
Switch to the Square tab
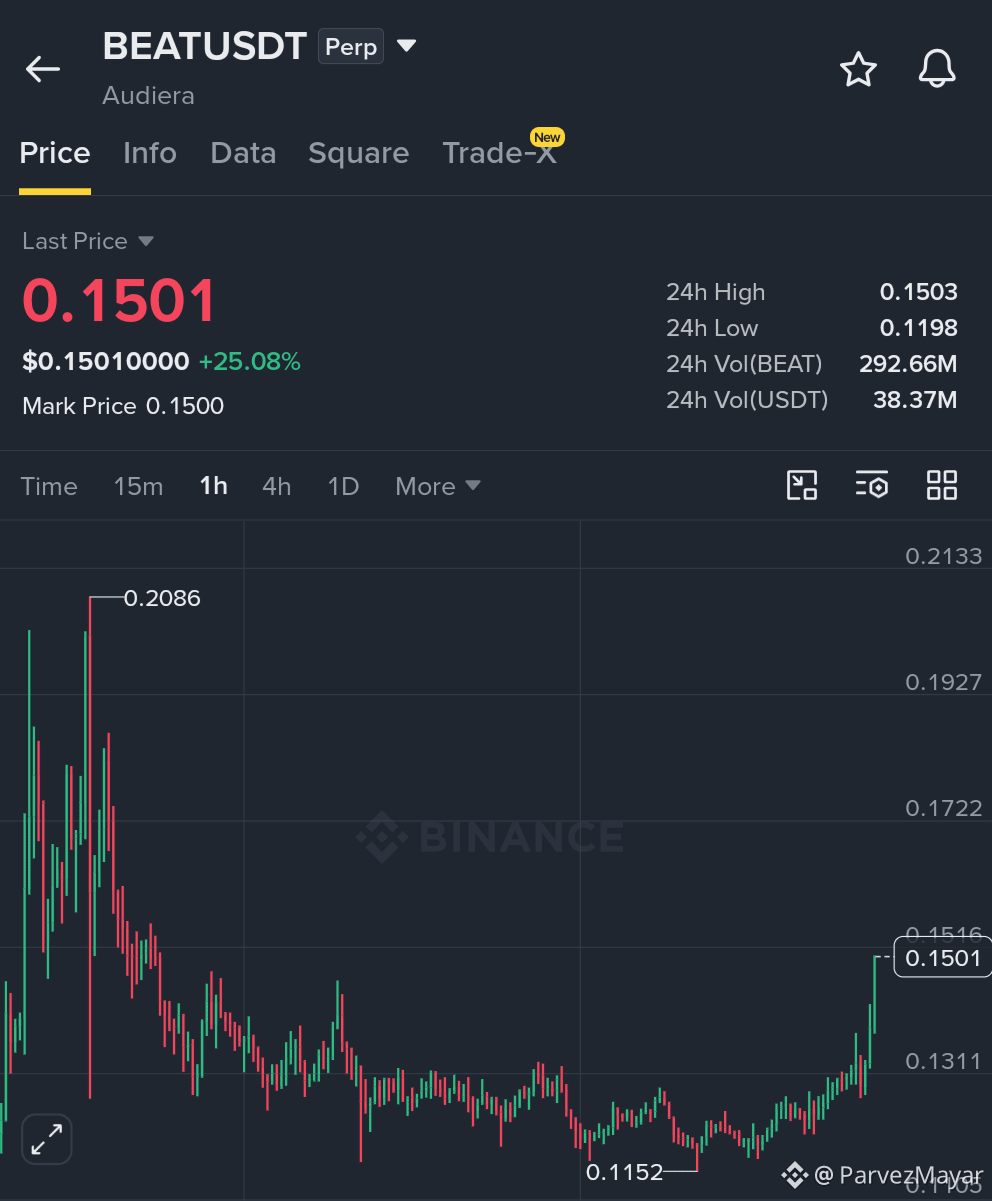click(x=358, y=153)
